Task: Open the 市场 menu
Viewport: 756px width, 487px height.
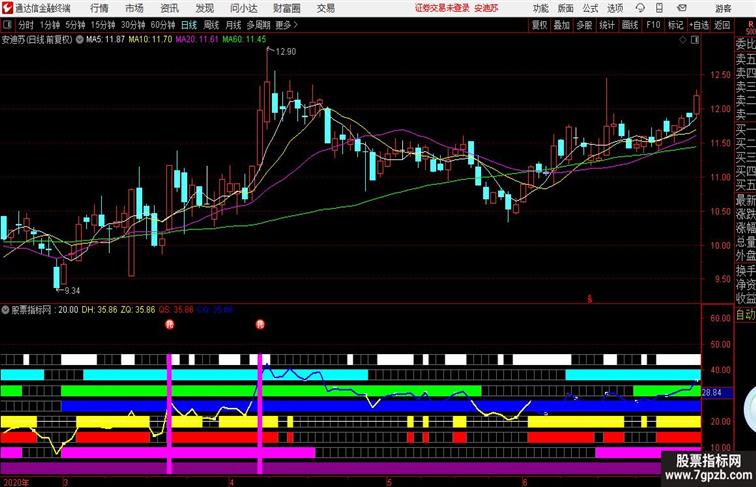Action: 135,8
